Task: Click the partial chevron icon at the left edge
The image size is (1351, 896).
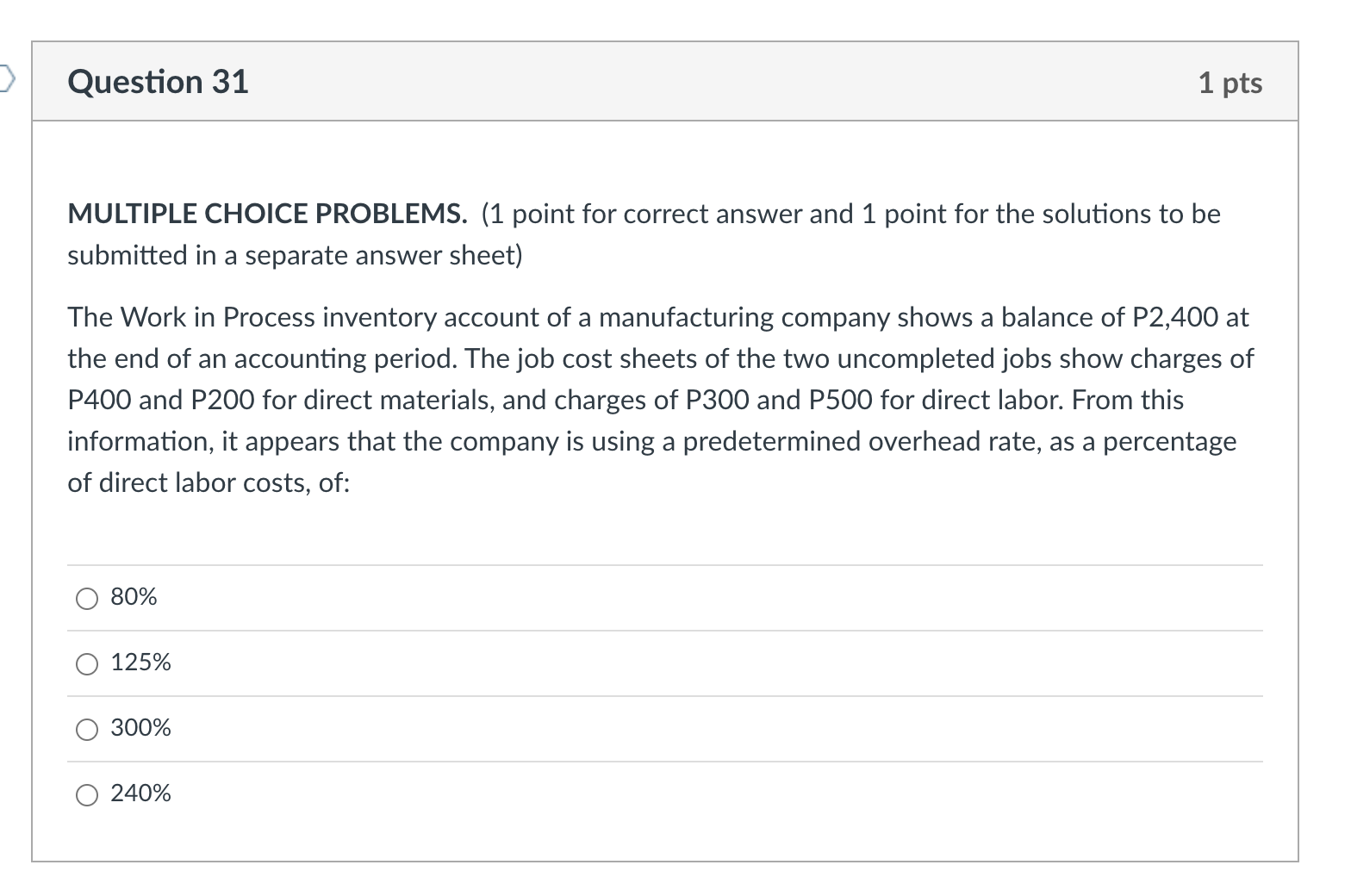Action: [5, 78]
